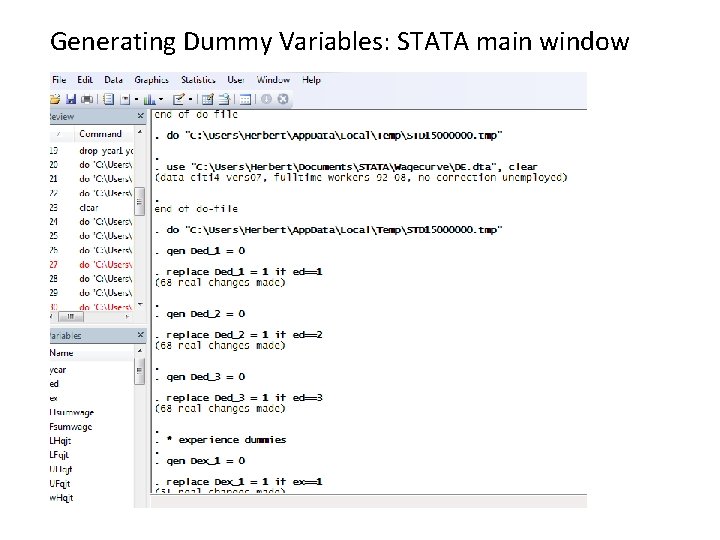Click the grayed More down-arrow icon
Screen dimensions: 720x540
(266, 99)
